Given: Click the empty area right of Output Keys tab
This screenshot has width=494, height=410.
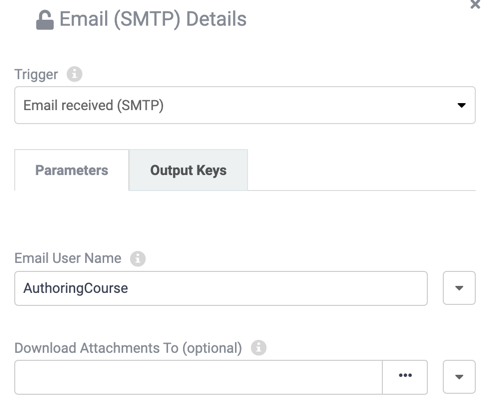Looking at the screenshot, I should click(x=362, y=170).
